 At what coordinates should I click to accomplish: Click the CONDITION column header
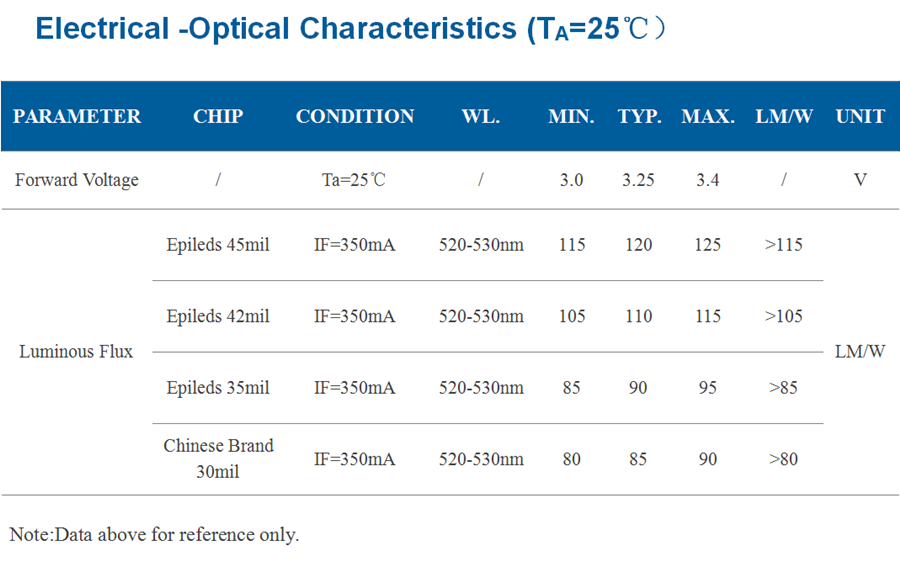355,117
